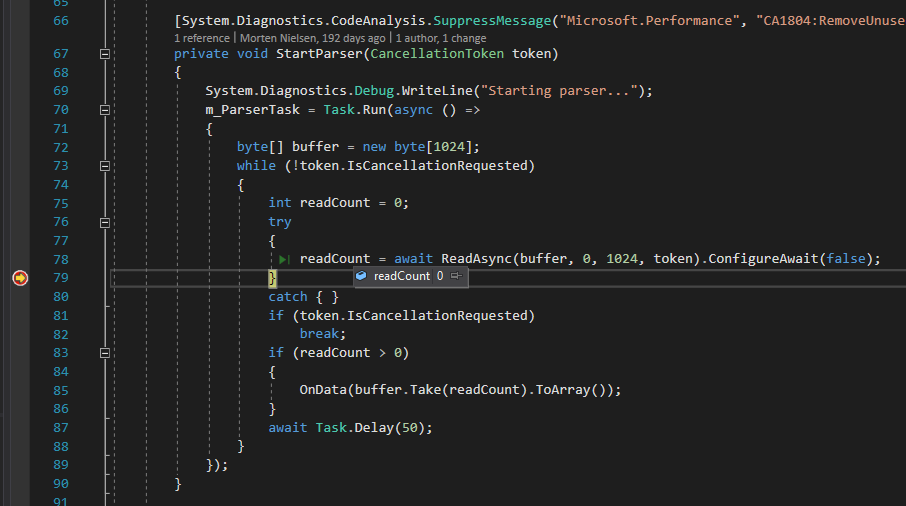Collapse the while loop on line 73
Screen dimensions: 906x506
click(105, 166)
